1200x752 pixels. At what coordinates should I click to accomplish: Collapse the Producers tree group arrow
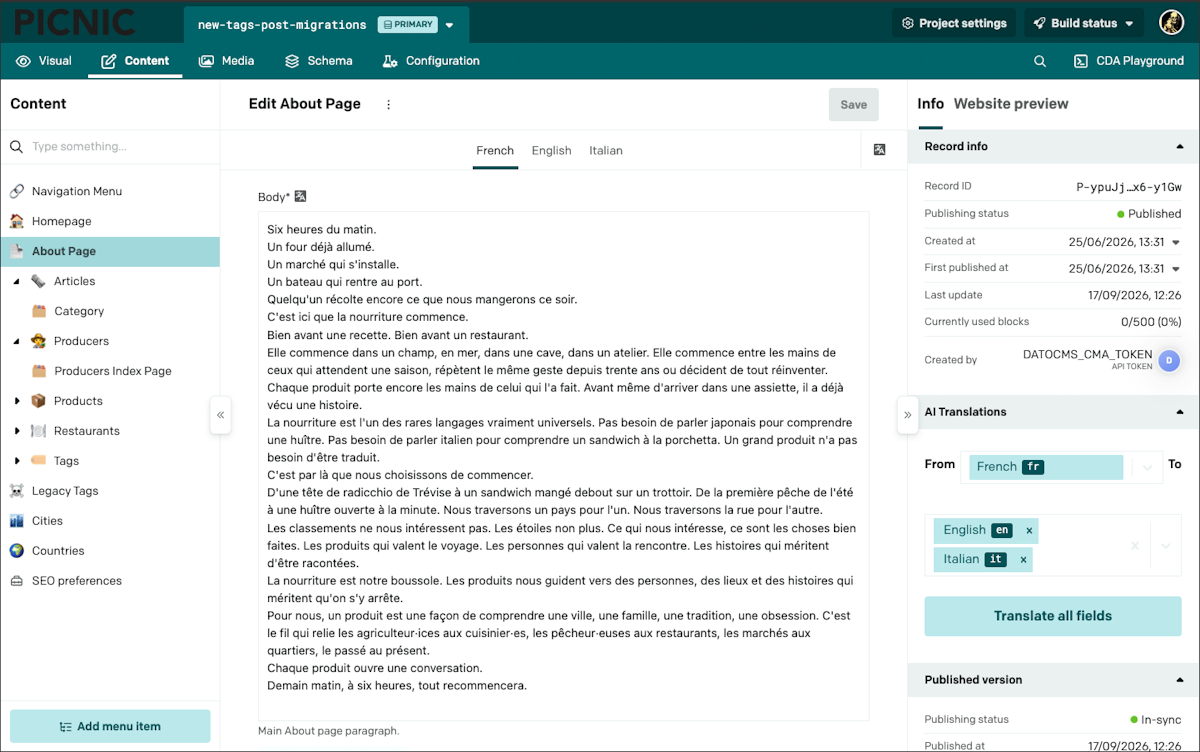16,341
